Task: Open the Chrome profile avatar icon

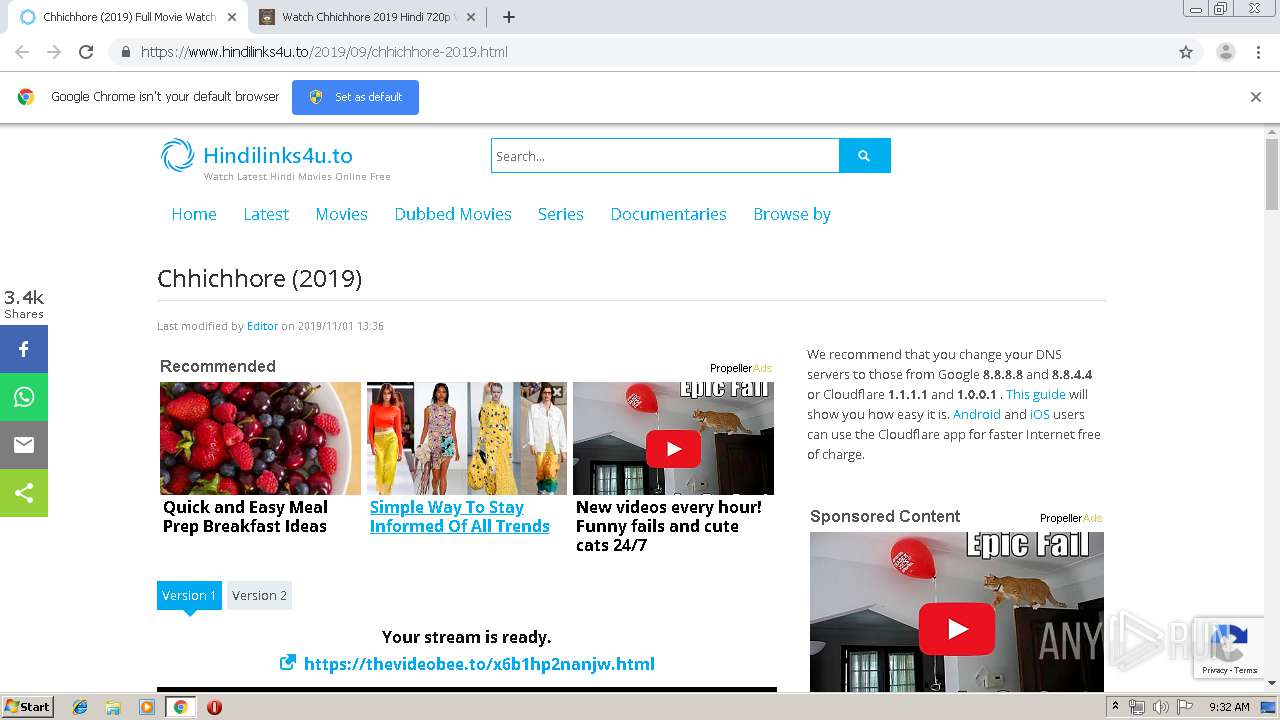Action: pyautogui.click(x=1225, y=52)
